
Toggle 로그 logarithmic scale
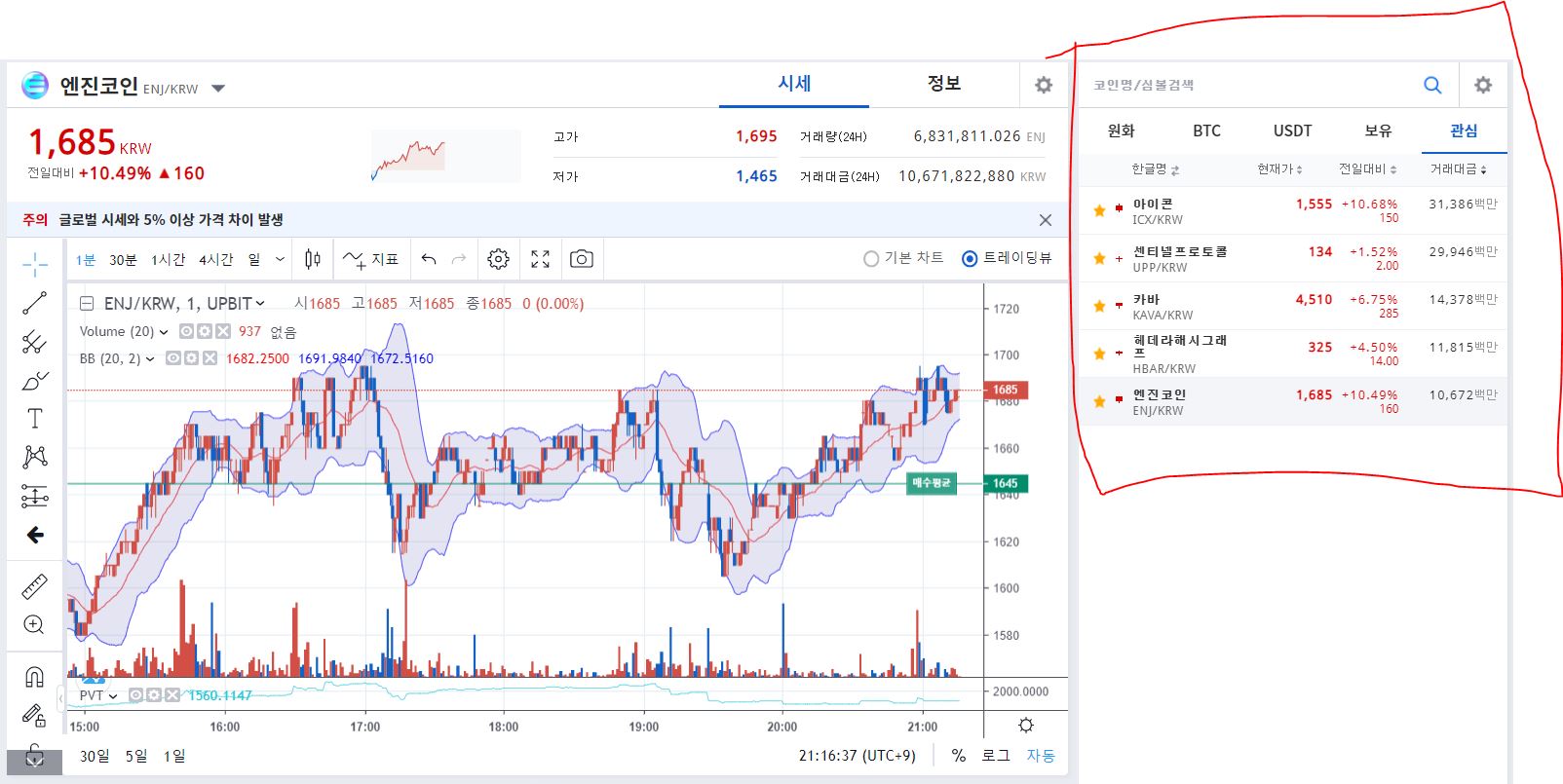pyautogui.click(x=996, y=756)
